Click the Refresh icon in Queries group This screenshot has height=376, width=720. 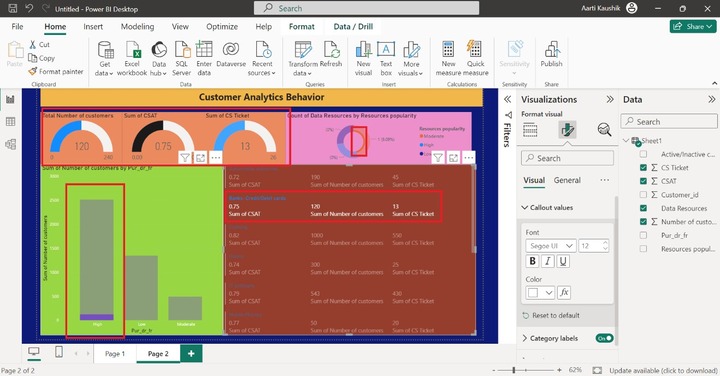331,50
